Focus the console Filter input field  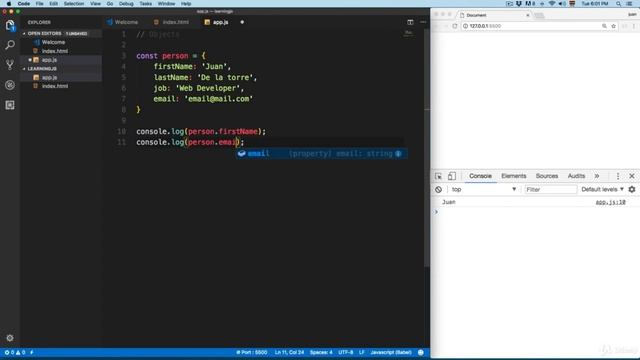(x=551, y=189)
